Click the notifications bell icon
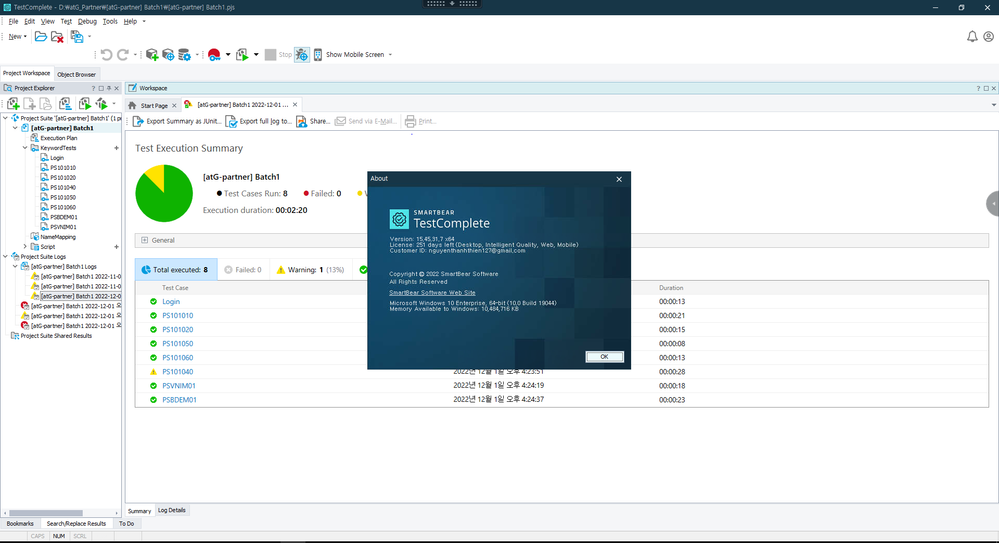This screenshot has height=543, width=999. click(x=972, y=37)
